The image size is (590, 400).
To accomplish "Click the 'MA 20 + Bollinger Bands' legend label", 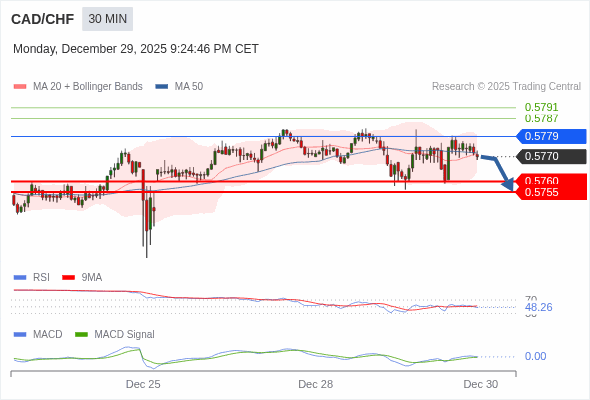I will [88, 87].
